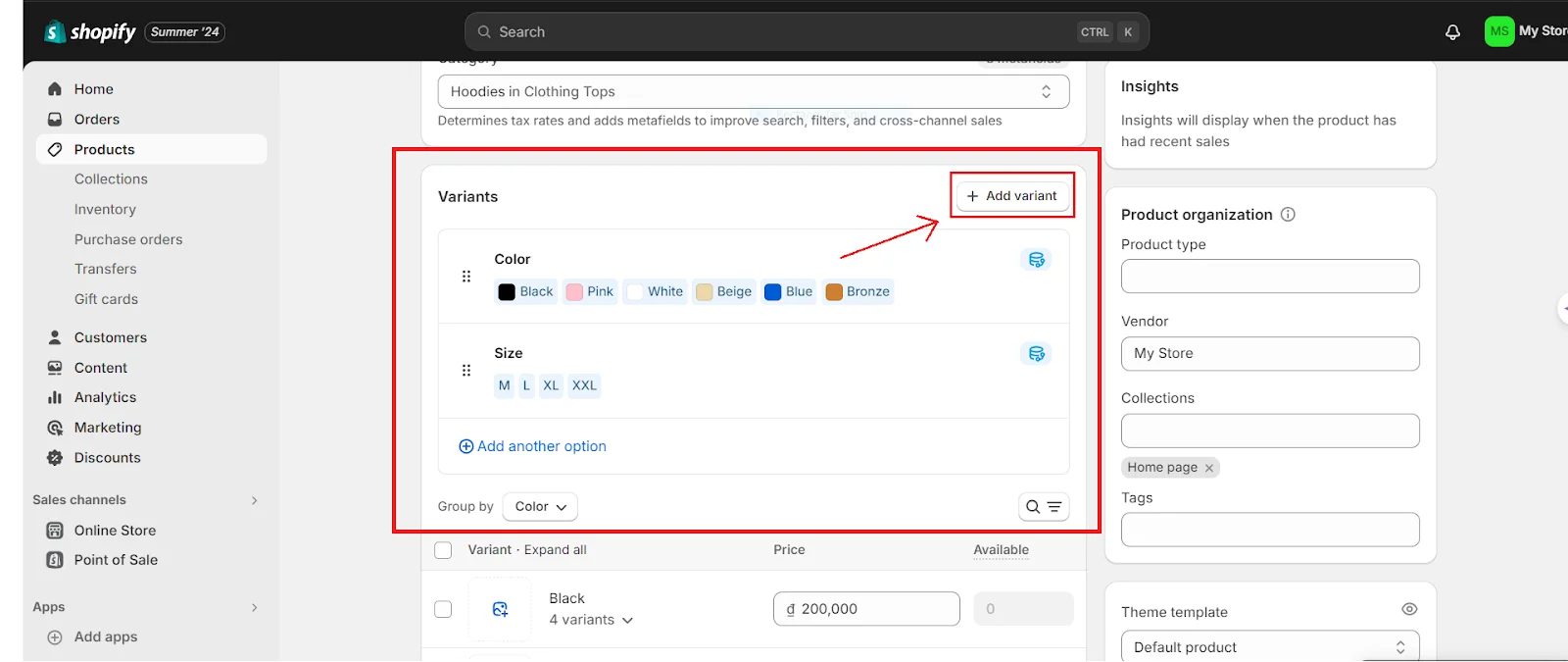1568x662 pixels.
Task: Click the Product type field
Action: coord(1270,276)
